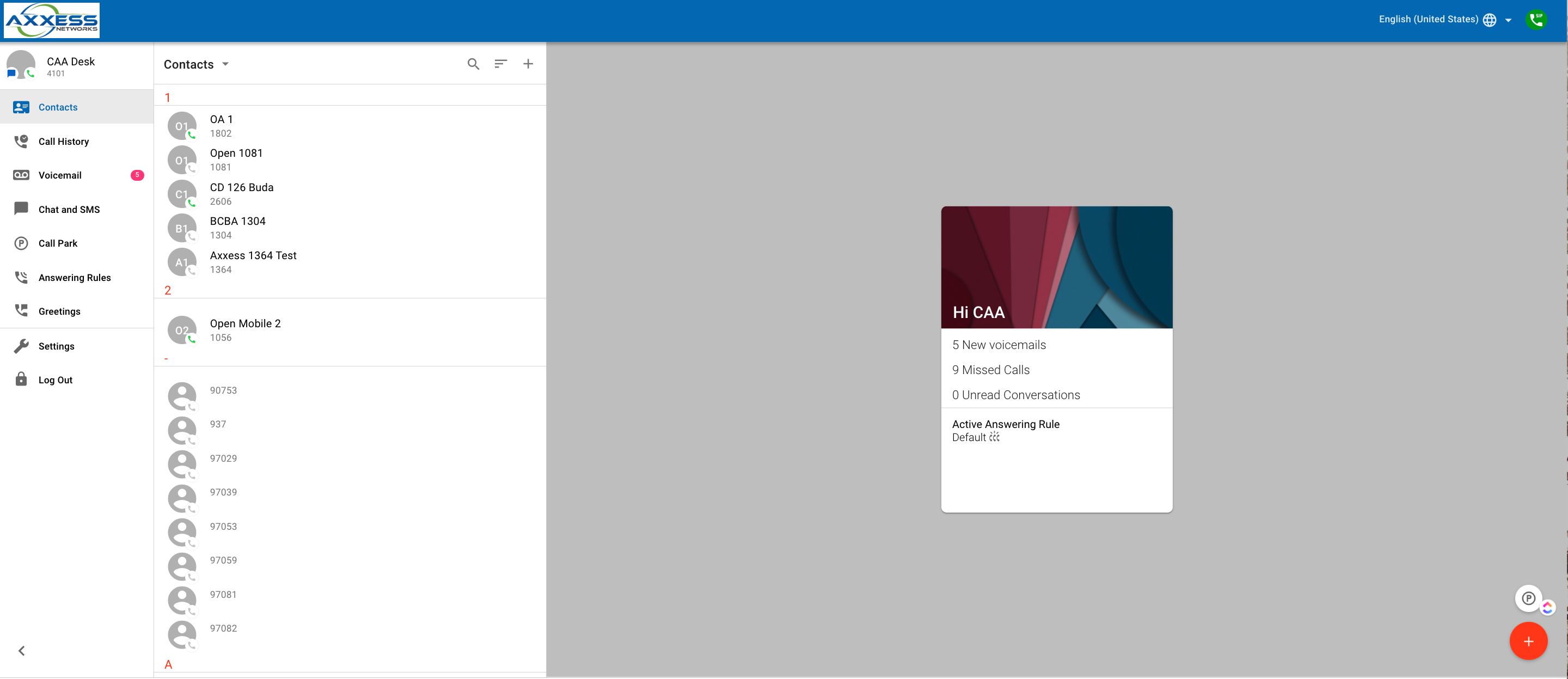Open the contacts search icon

pyautogui.click(x=473, y=64)
